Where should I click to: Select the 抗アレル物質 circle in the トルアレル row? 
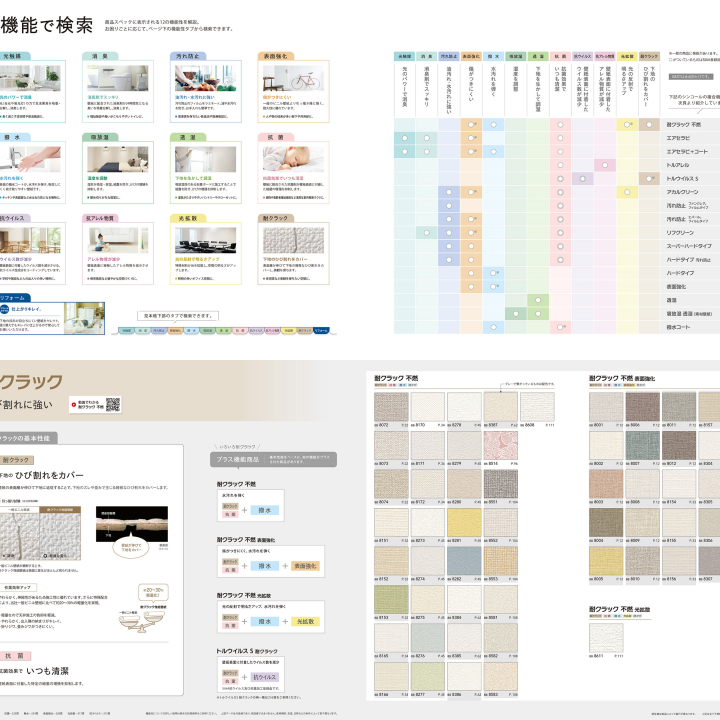click(x=606, y=163)
